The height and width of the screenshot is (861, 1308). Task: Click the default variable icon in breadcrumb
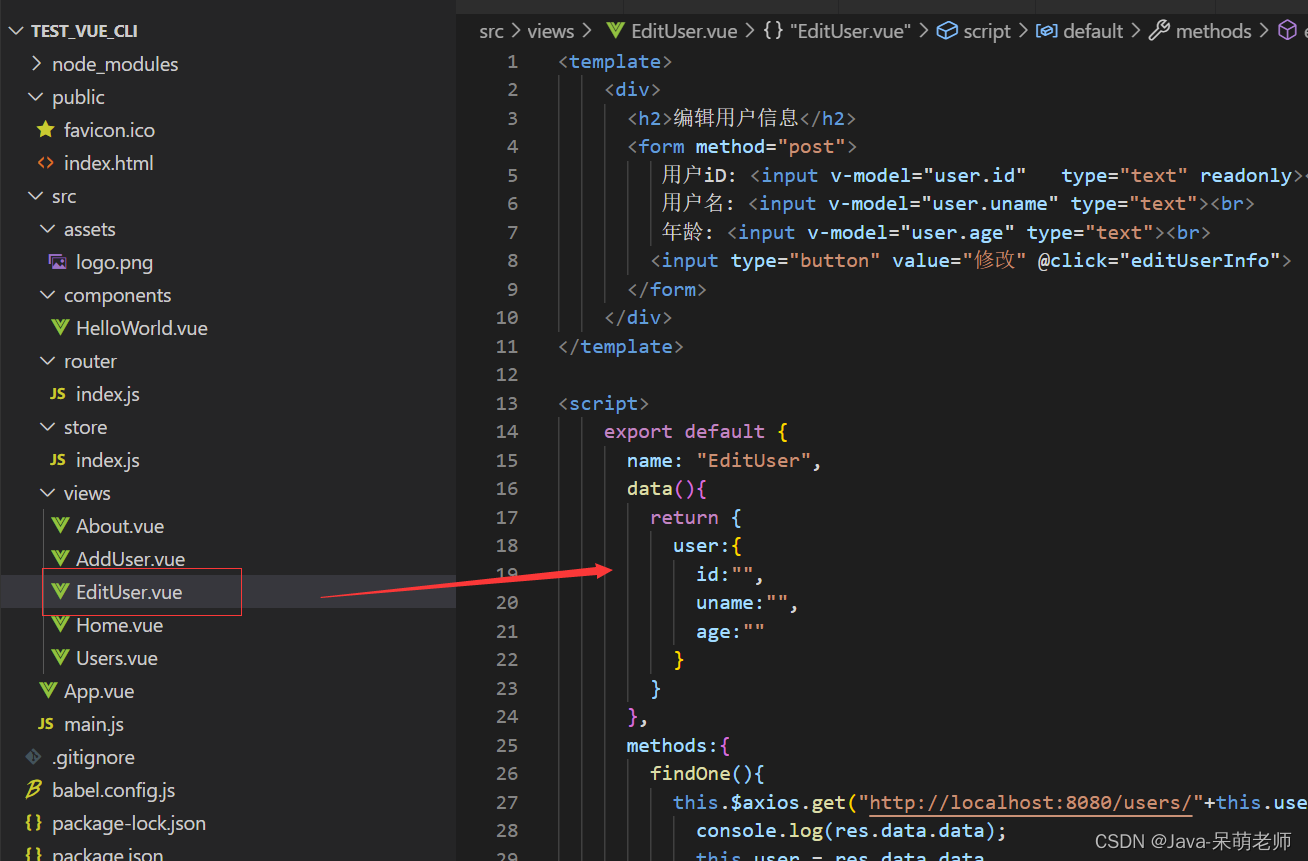tap(1047, 31)
